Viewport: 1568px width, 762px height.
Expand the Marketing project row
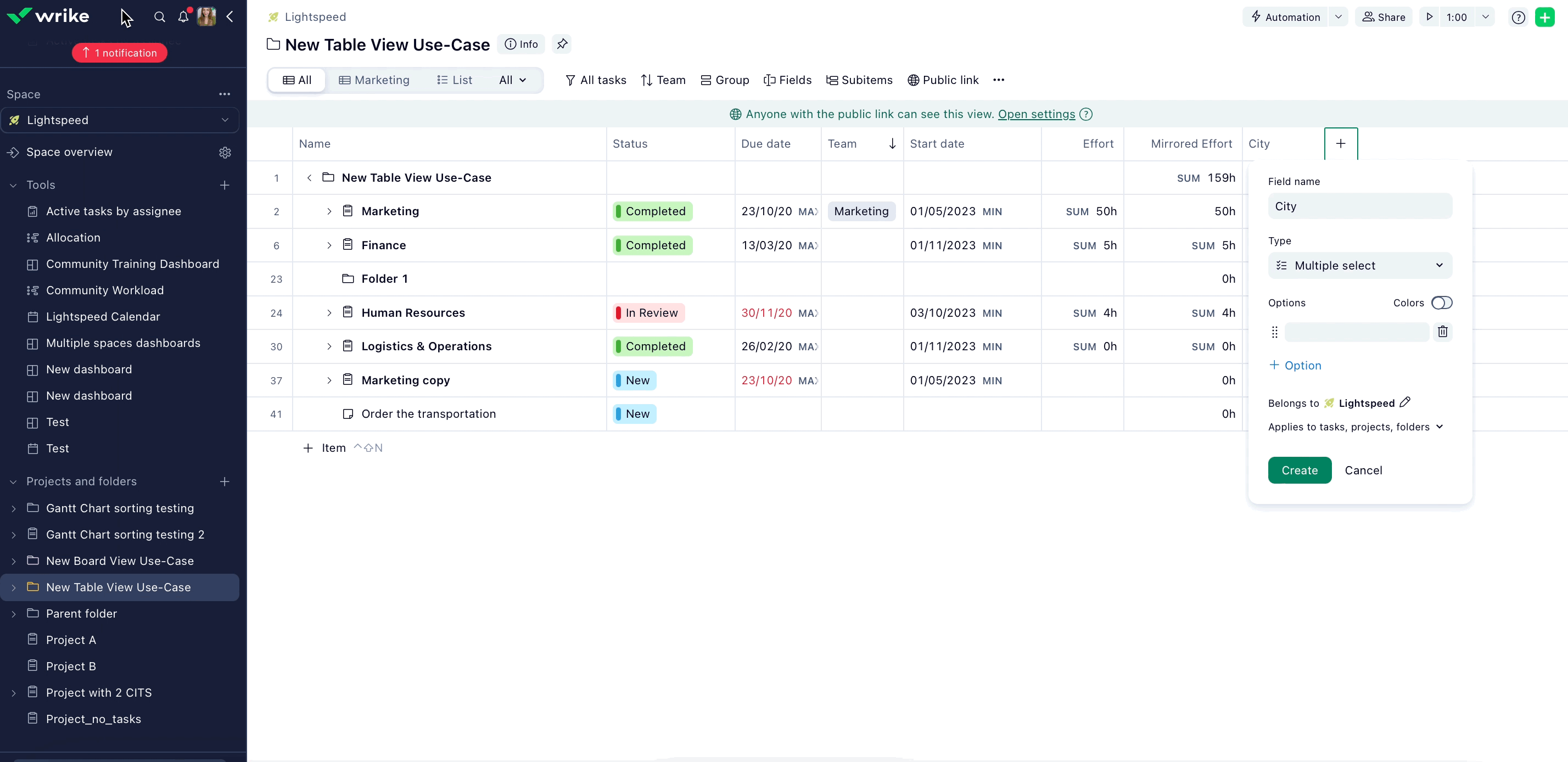tap(329, 211)
